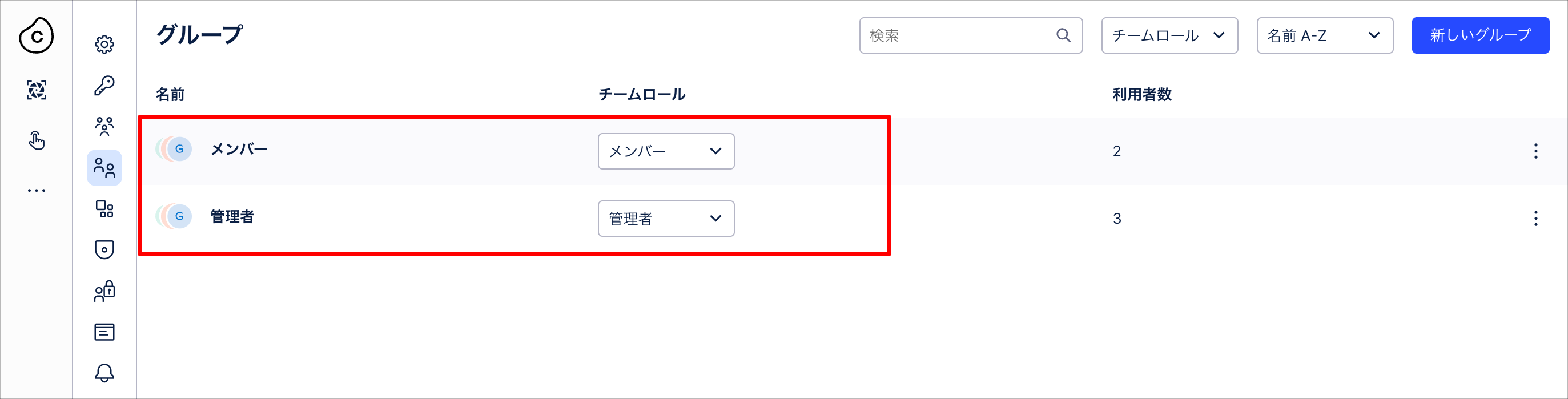Focus the 検索 search field
The image size is (1568, 399).
click(970, 35)
